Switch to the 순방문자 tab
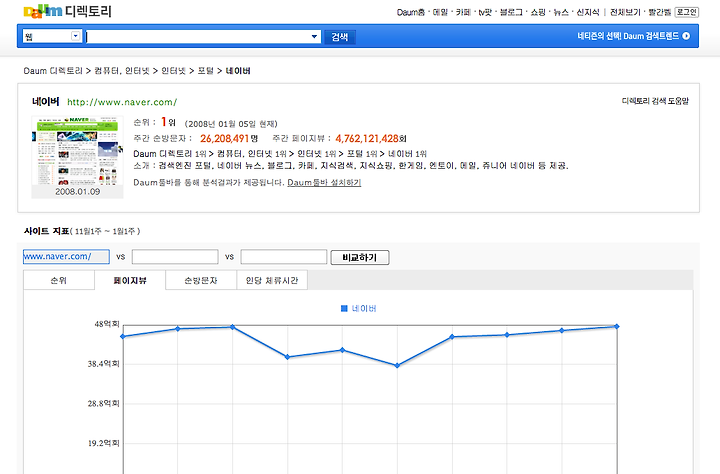The width and height of the screenshot is (720, 474). (201, 280)
